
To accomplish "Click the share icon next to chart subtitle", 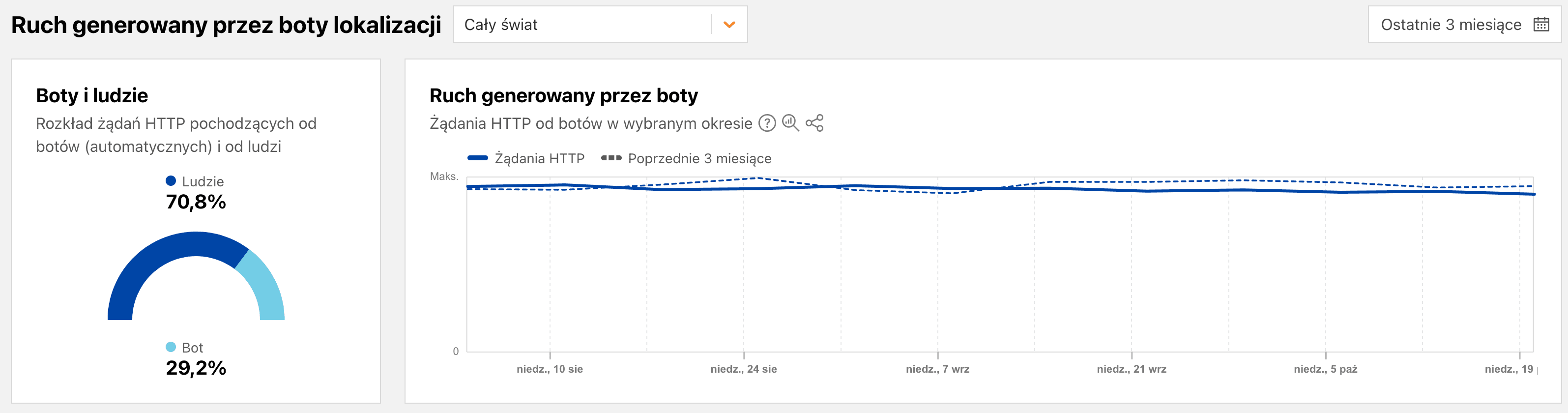I will 814,123.
